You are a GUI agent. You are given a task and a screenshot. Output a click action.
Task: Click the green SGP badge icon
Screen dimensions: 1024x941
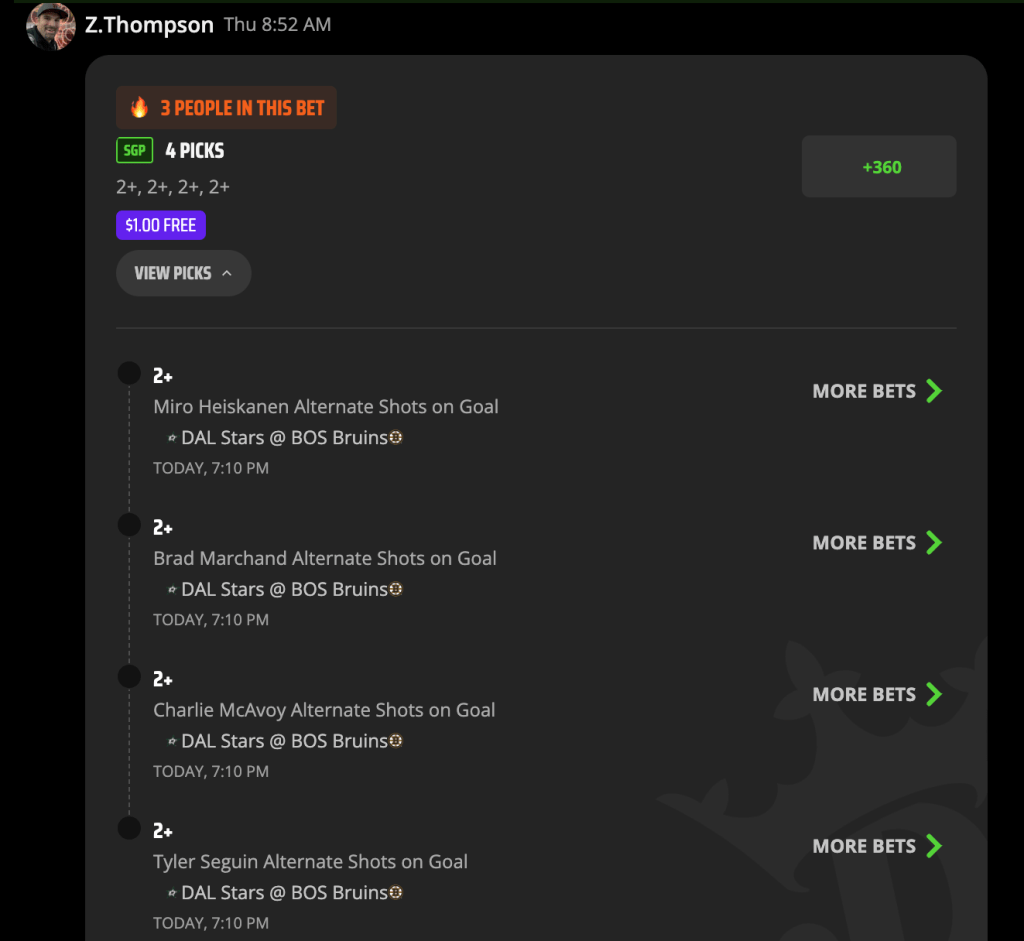point(135,151)
